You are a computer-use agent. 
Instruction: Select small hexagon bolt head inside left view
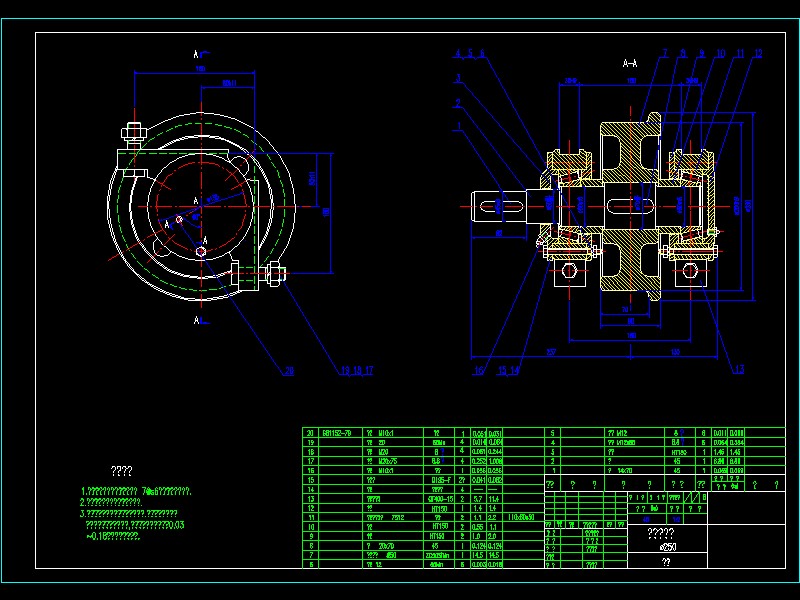click(201, 251)
